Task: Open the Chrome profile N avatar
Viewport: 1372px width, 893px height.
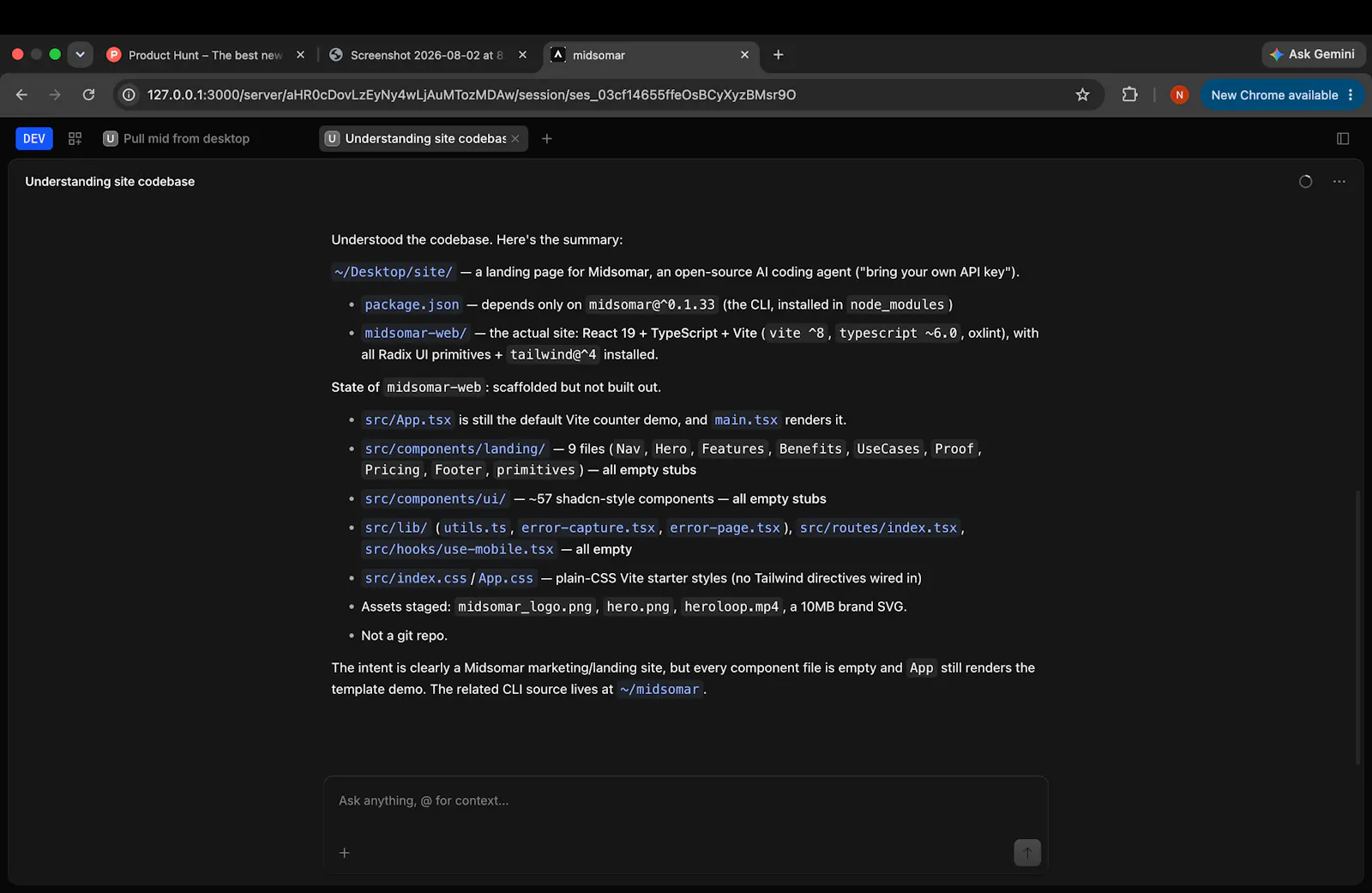Action: (x=1179, y=94)
